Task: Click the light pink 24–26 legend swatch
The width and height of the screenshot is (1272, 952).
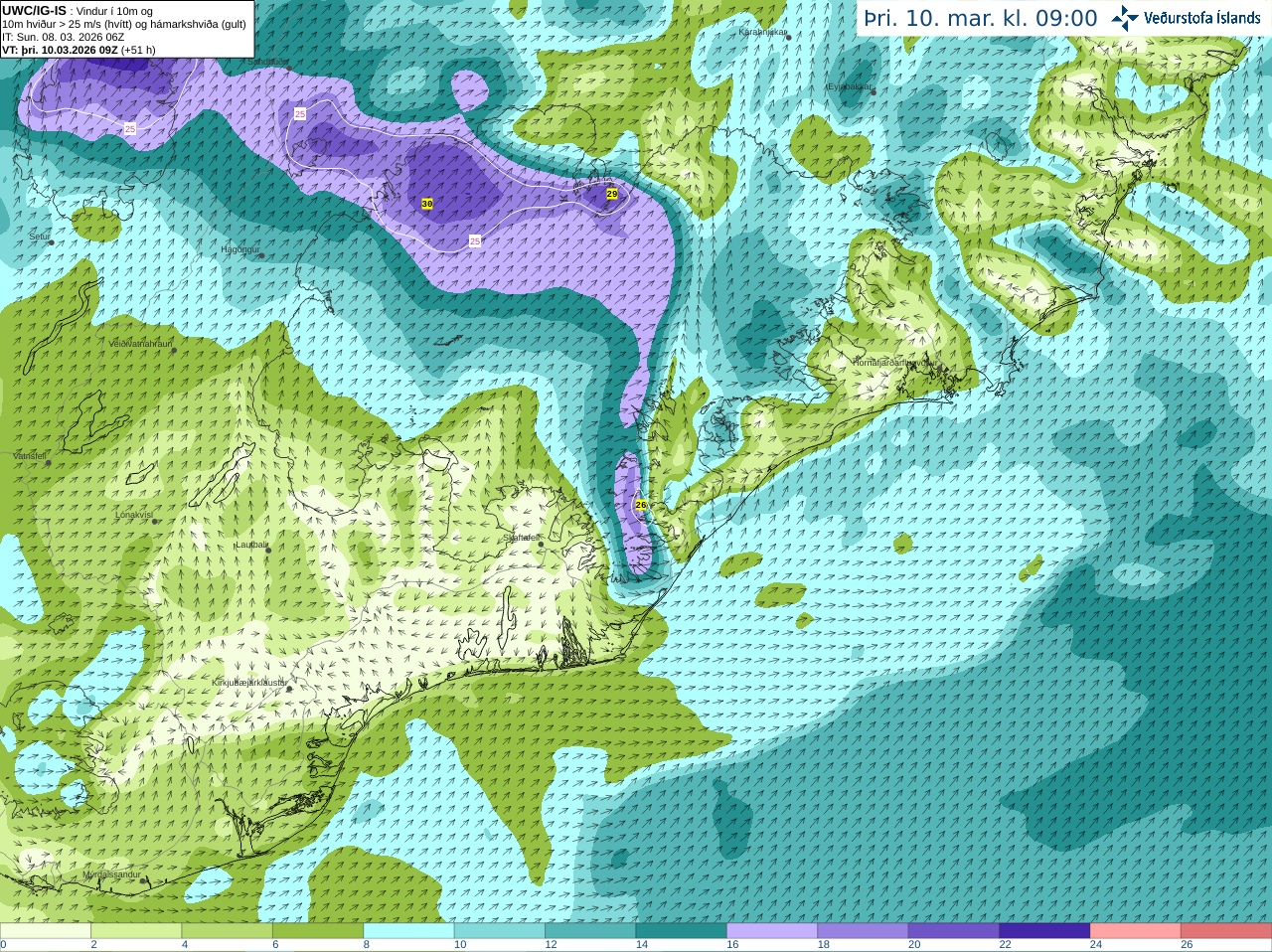Action: click(1136, 931)
